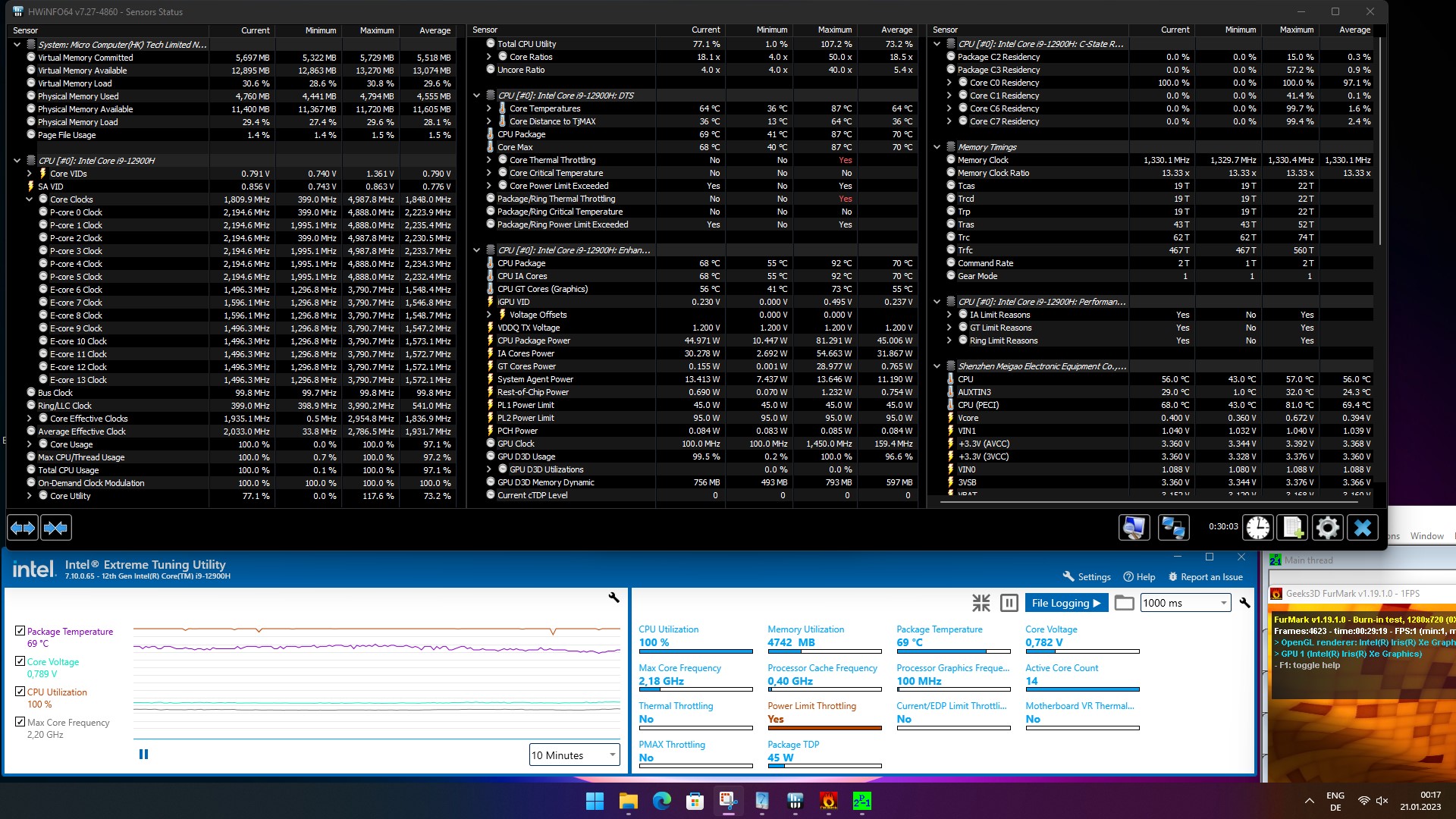The width and height of the screenshot is (1456, 819).
Task: Open the 10 Minutes time range dropdown
Action: point(574,755)
